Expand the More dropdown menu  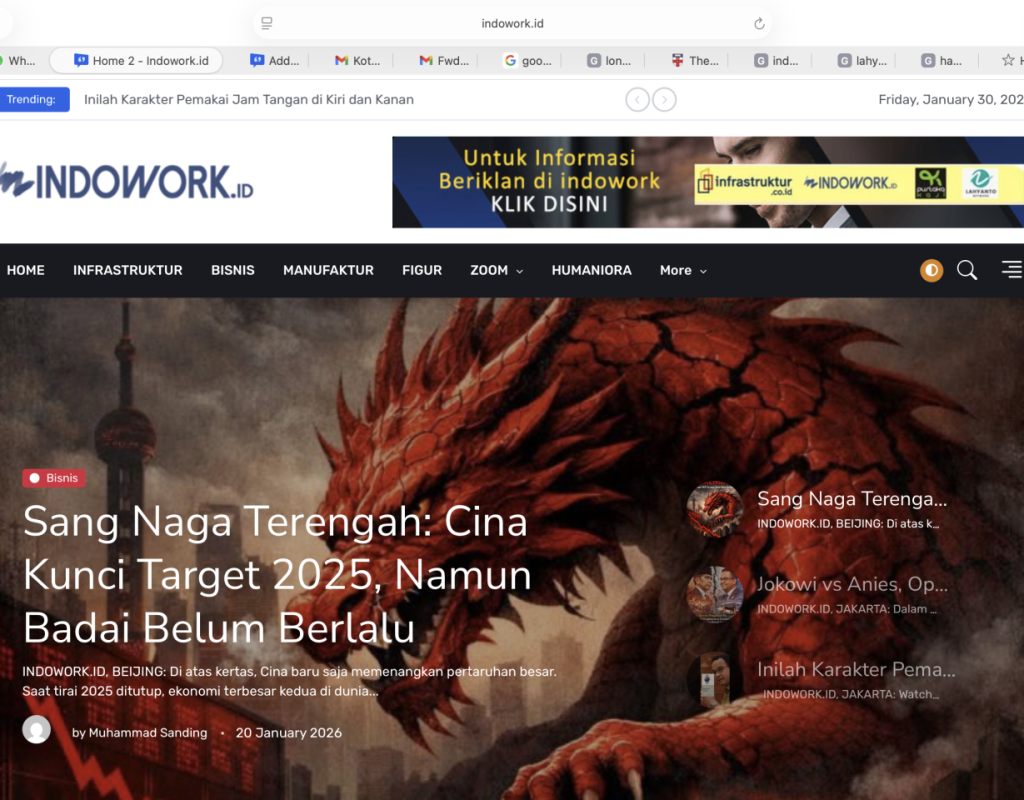pos(683,270)
